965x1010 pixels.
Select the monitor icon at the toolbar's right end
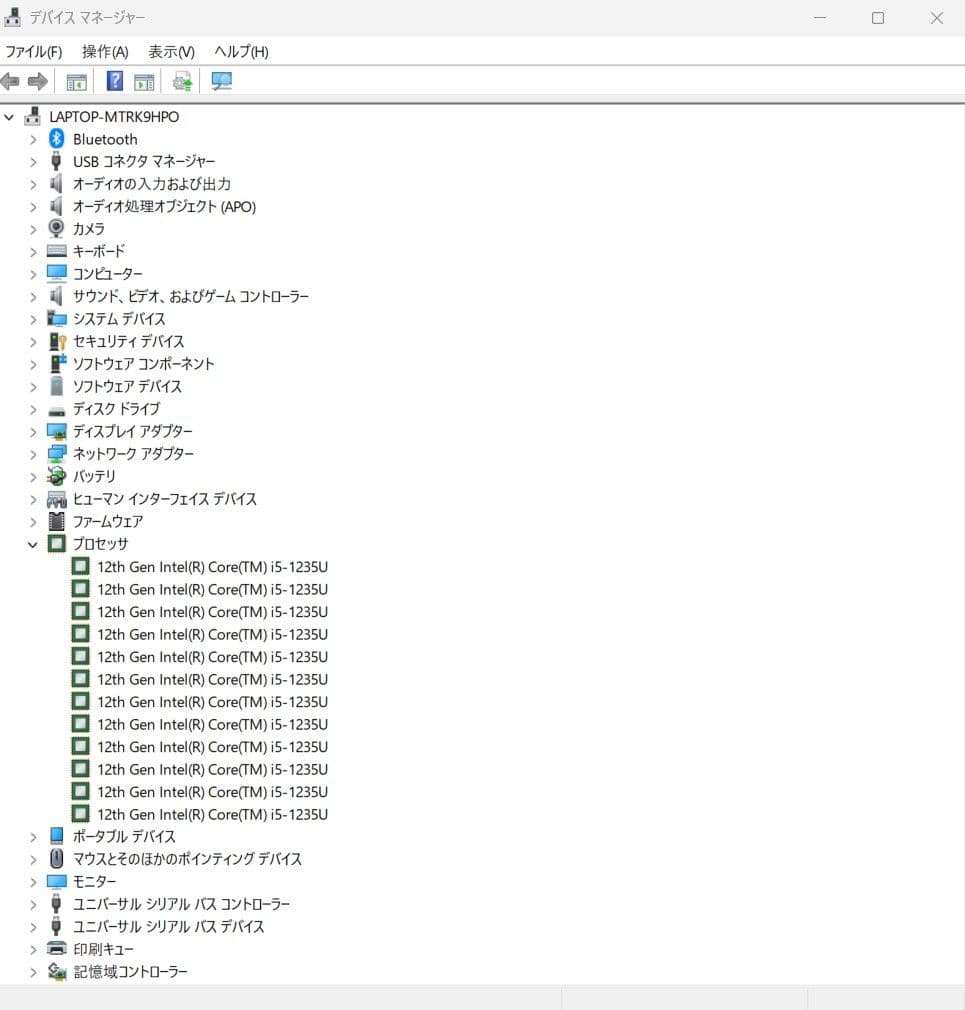221,81
